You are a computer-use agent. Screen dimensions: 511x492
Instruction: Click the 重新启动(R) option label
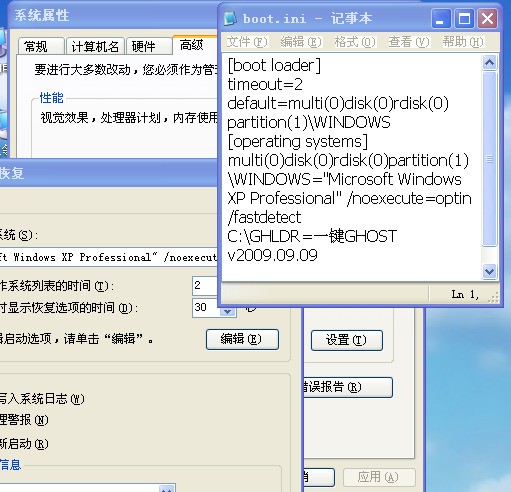[24, 444]
